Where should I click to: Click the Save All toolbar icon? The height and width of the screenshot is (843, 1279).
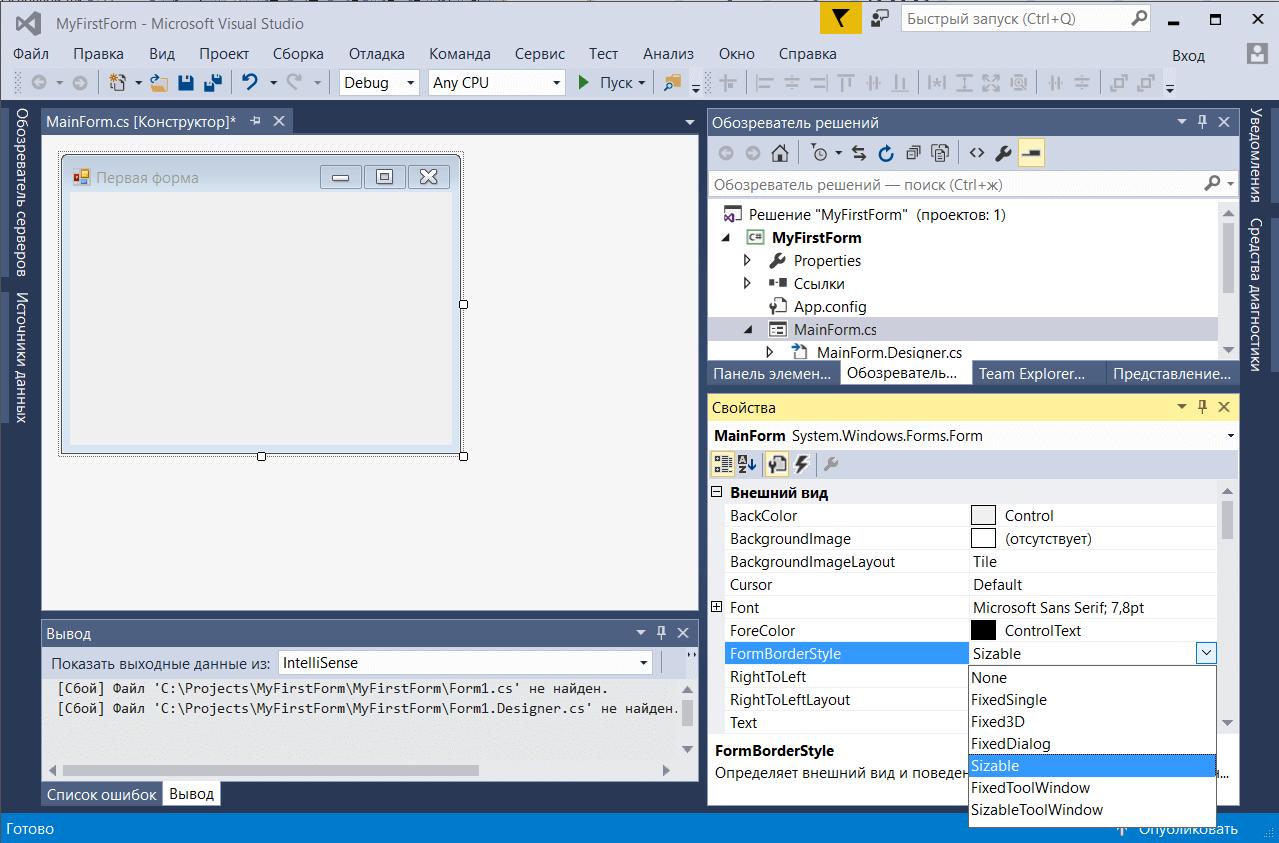[212, 83]
